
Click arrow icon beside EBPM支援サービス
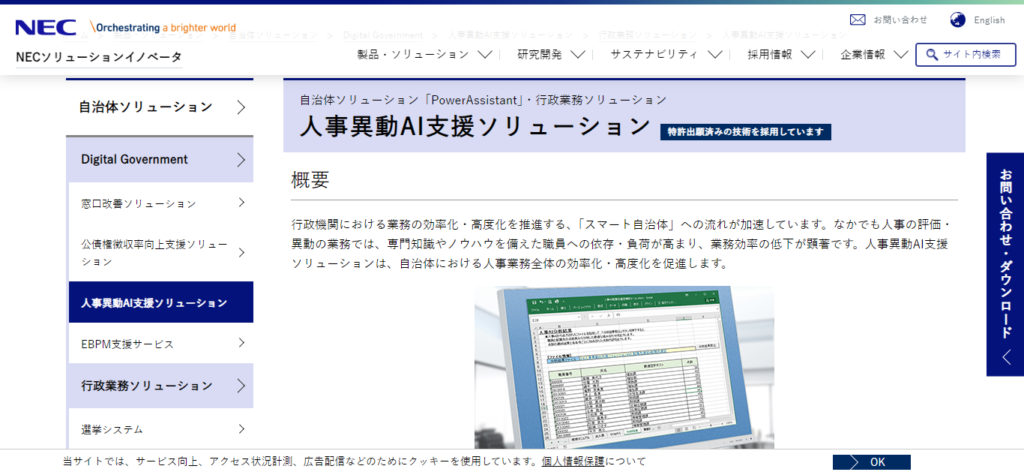241,343
